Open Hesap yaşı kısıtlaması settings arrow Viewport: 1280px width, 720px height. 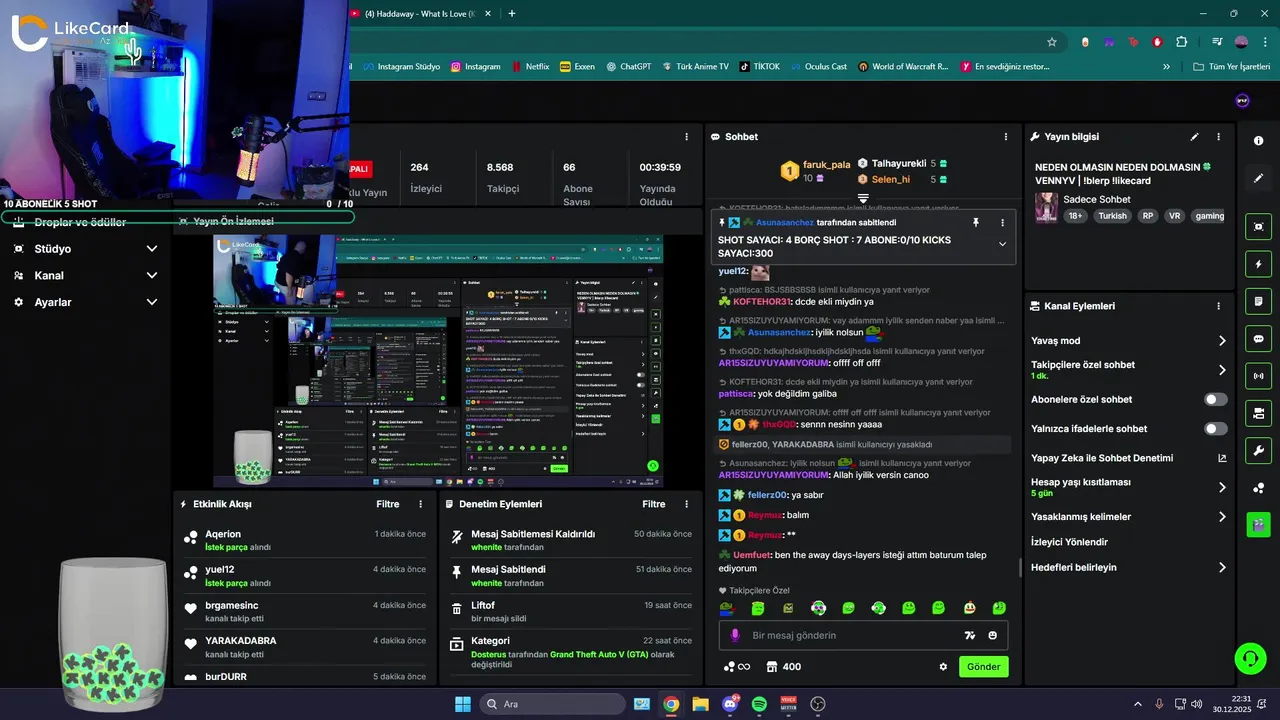(x=1221, y=487)
